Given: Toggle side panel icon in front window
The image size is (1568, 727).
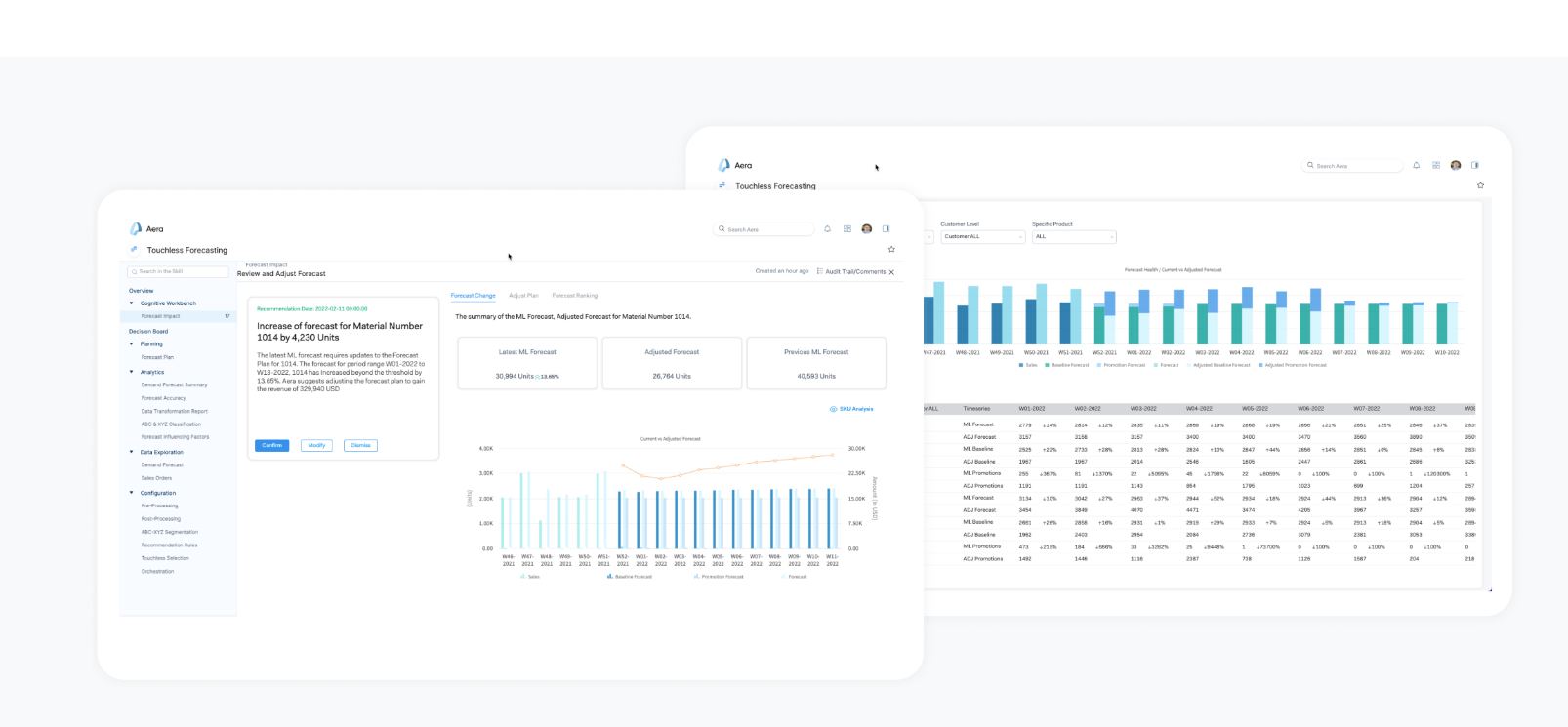Looking at the screenshot, I should pyautogui.click(x=887, y=229).
